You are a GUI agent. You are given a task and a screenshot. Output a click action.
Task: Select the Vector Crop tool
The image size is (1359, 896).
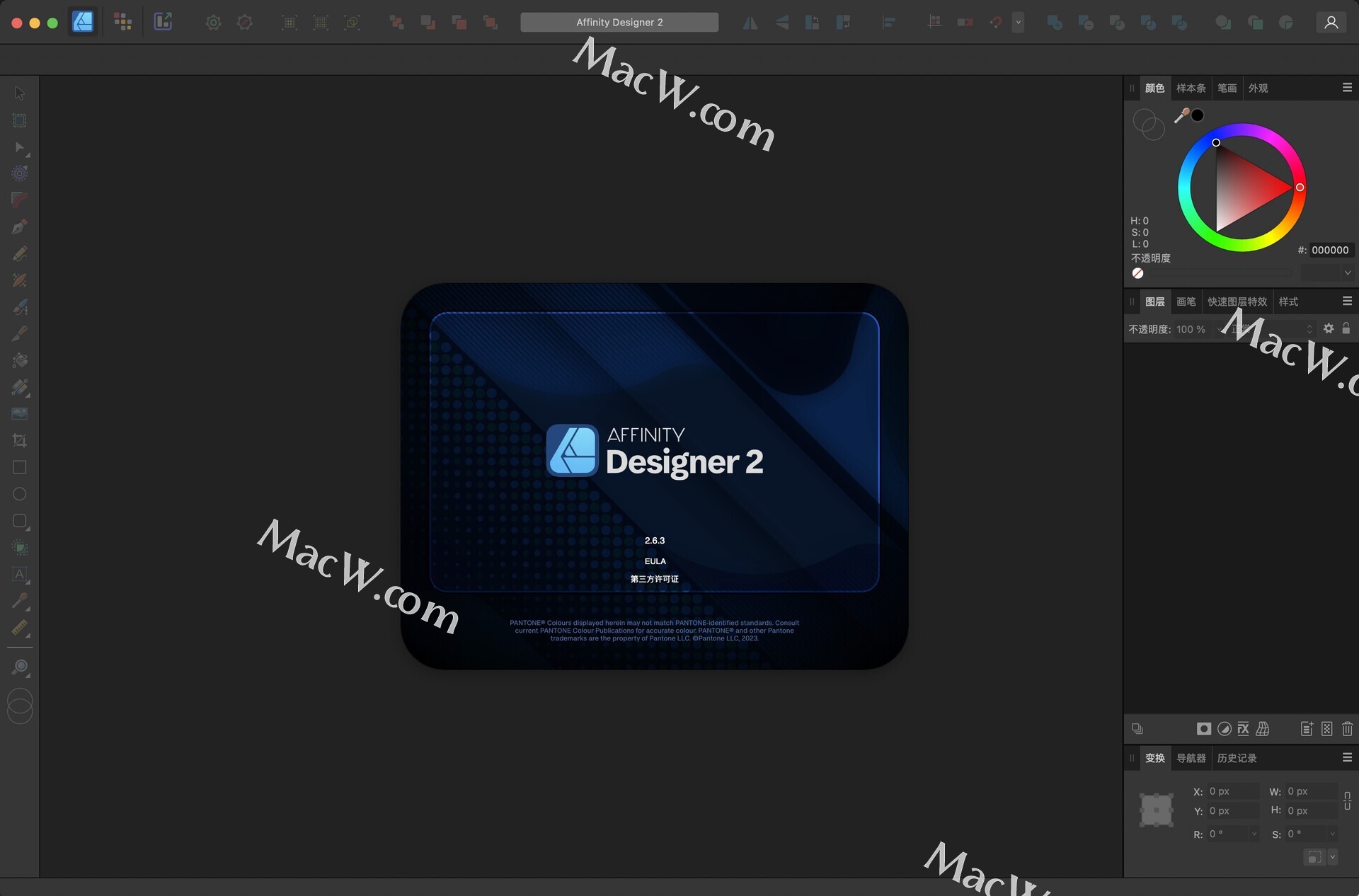pyautogui.click(x=20, y=440)
